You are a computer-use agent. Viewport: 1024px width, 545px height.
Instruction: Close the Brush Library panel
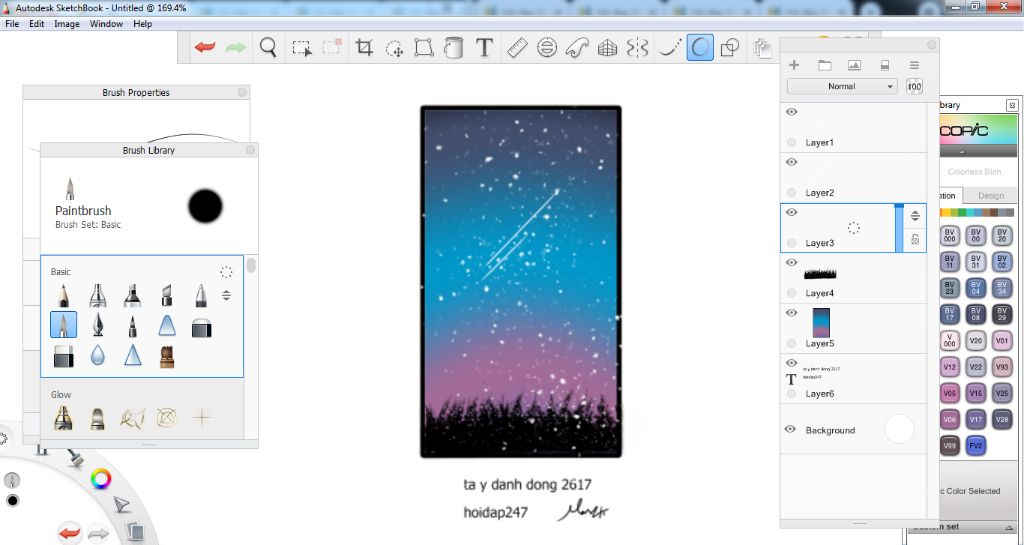[250, 150]
